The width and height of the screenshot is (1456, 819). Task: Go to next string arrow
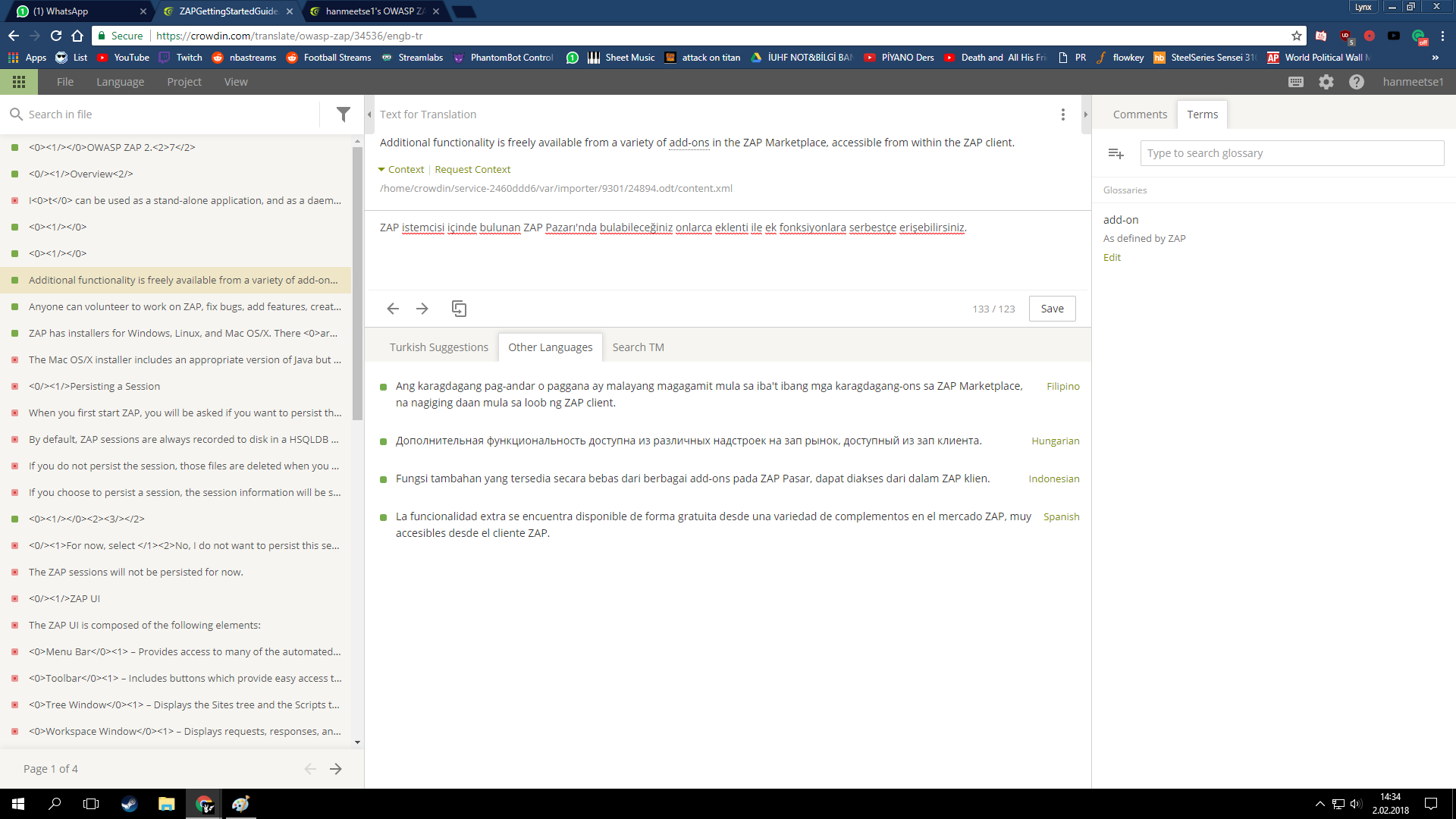tap(422, 309)
